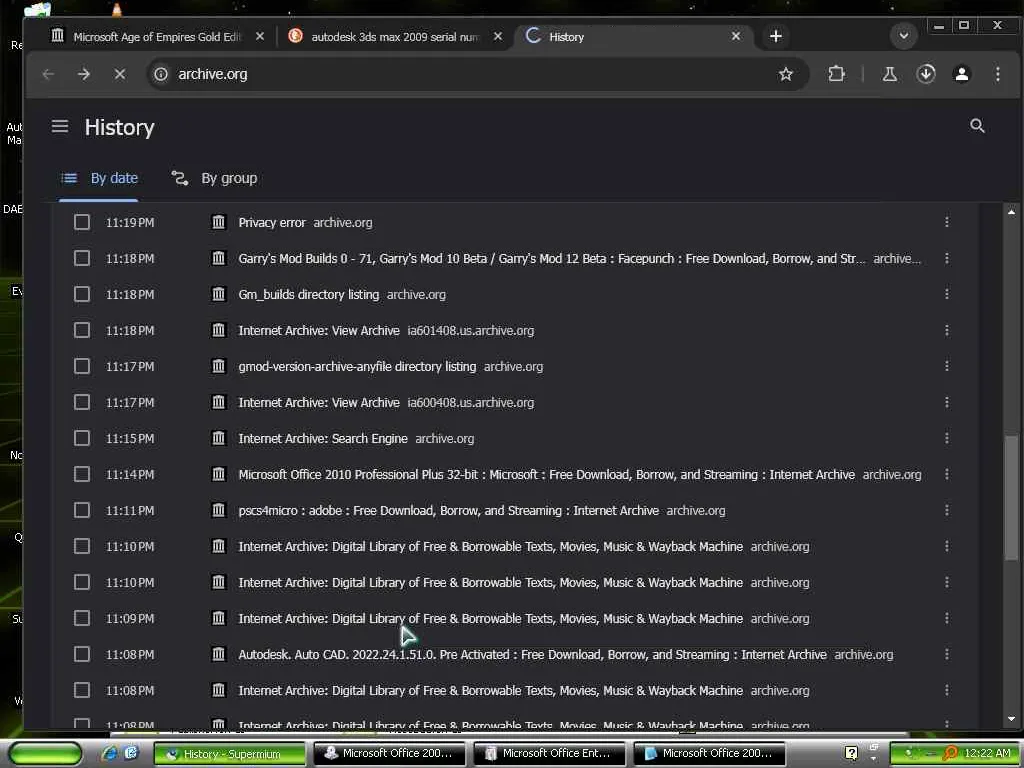
Task: Open gmod-version-archive-anyfile directory listing link
Action: pos(357,366)
